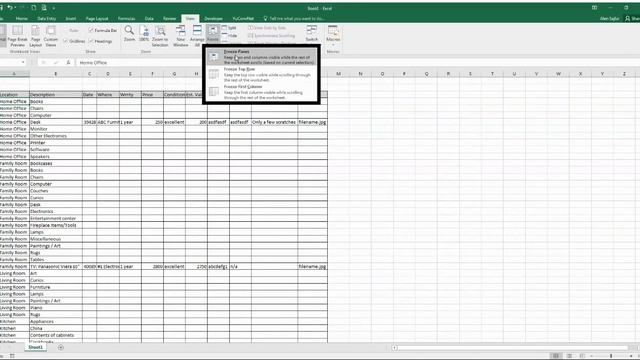Select column header C

pos(89,74)
